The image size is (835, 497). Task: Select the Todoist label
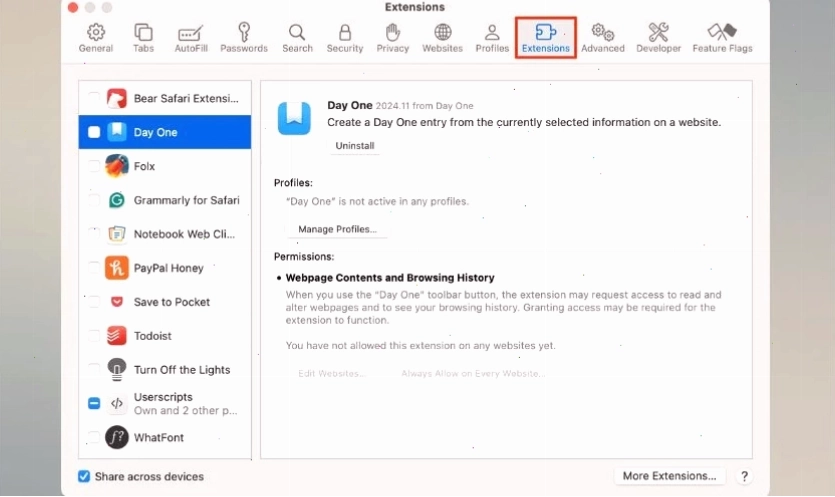152,336
